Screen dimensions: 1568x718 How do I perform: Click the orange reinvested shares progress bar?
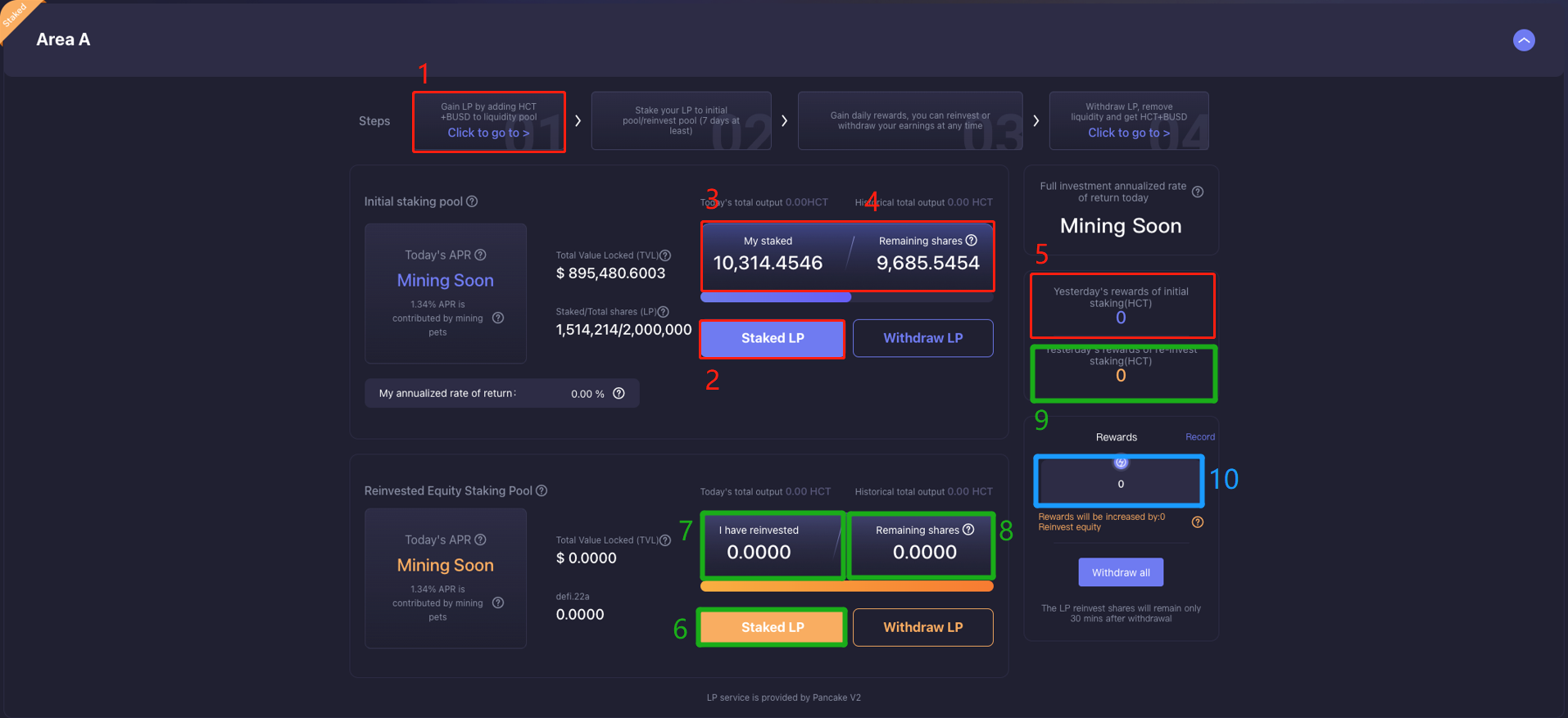pos(846,586)
